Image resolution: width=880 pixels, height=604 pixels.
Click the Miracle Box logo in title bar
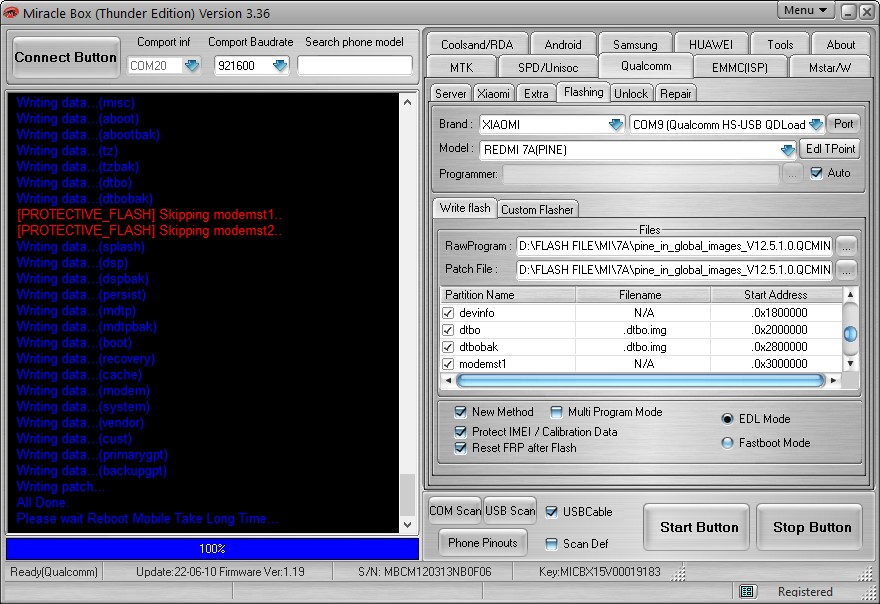point(11,11)
